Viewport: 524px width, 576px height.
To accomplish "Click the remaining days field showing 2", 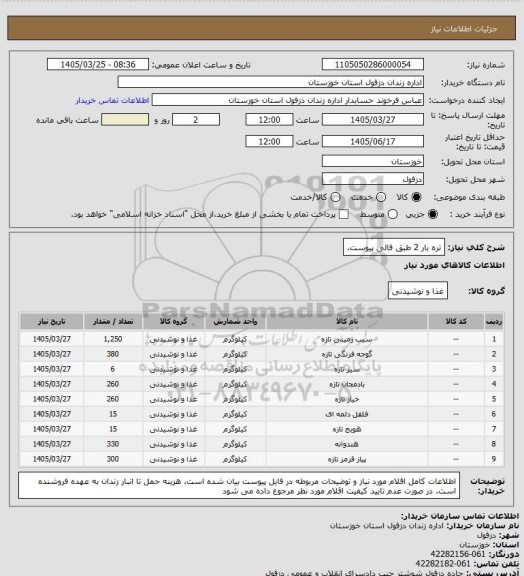I will [x=196, y=120].
